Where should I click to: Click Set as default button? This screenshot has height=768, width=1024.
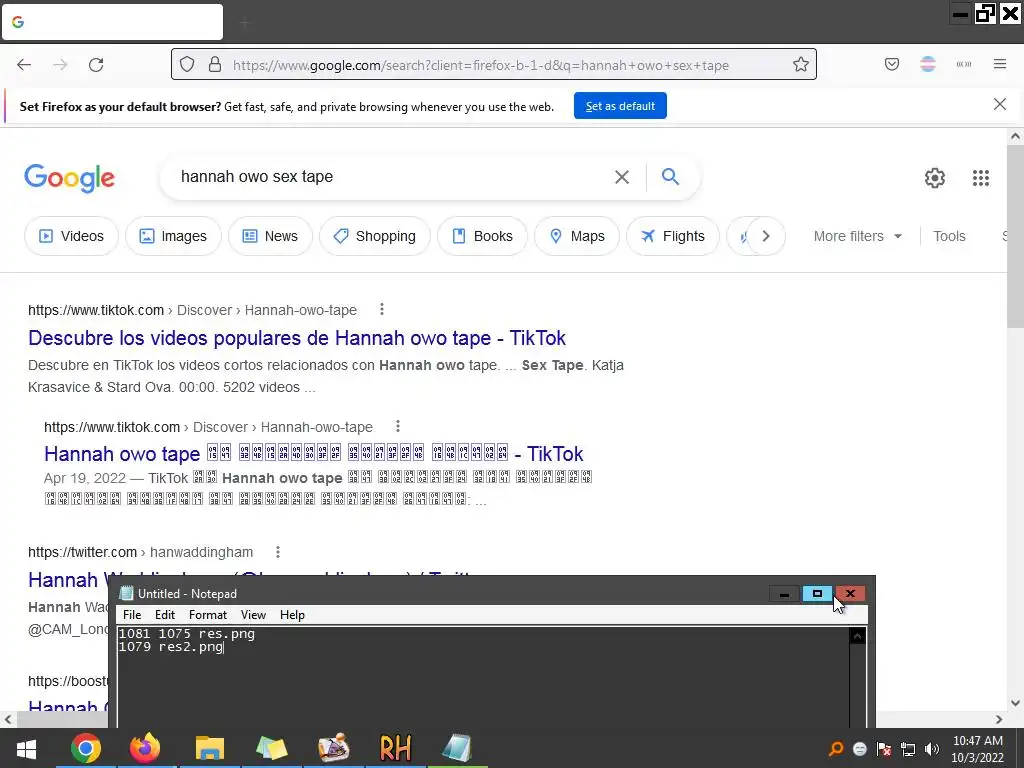pyautogui.click(x=620, y=106)
